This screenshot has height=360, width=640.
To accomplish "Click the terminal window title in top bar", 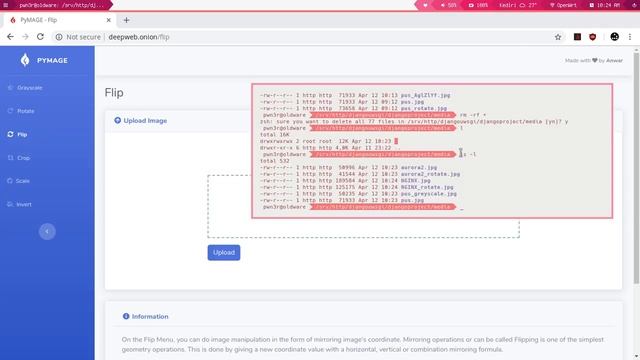I will [x=61, y=5].
